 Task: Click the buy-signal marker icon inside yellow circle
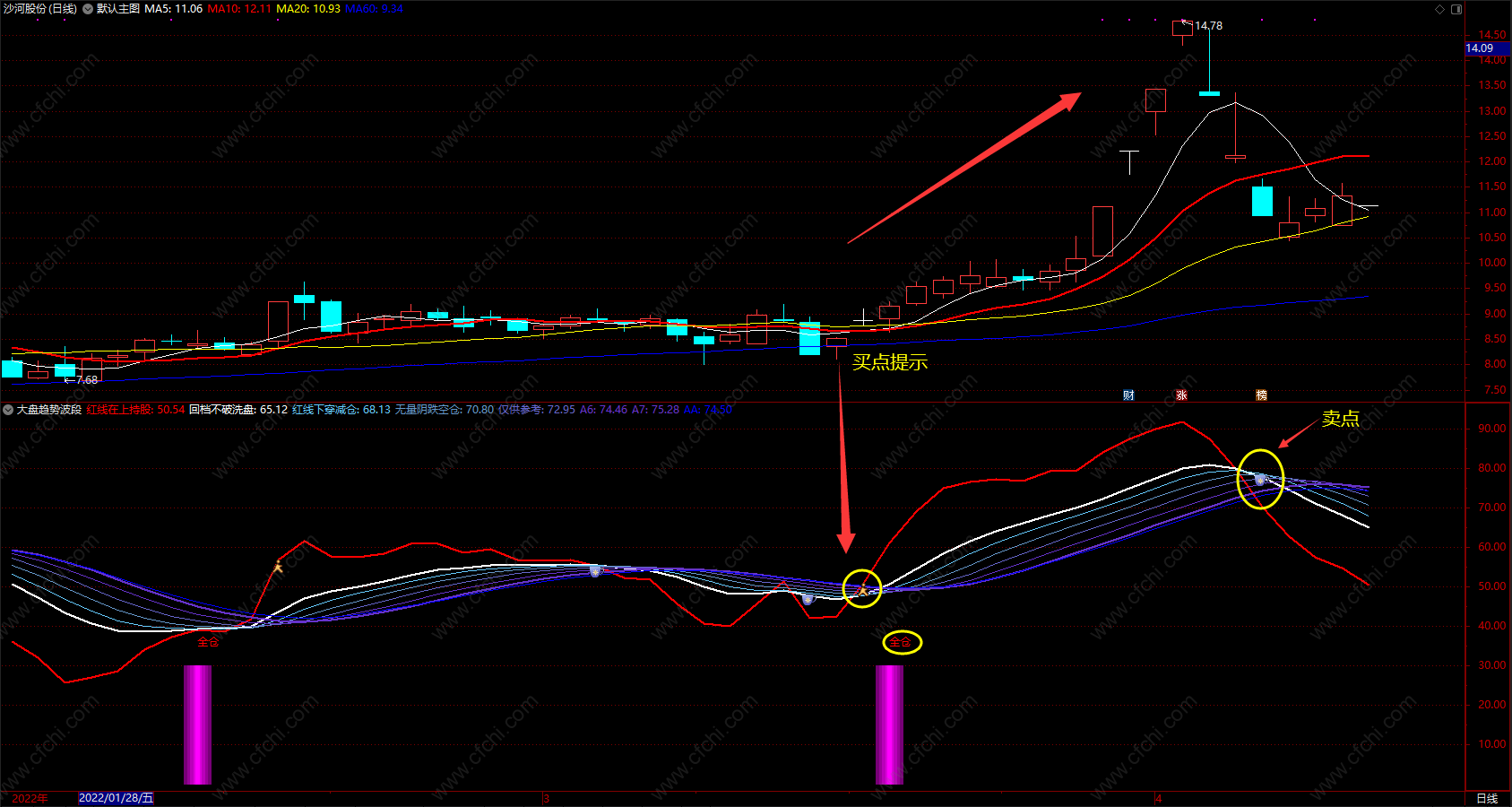862,589
